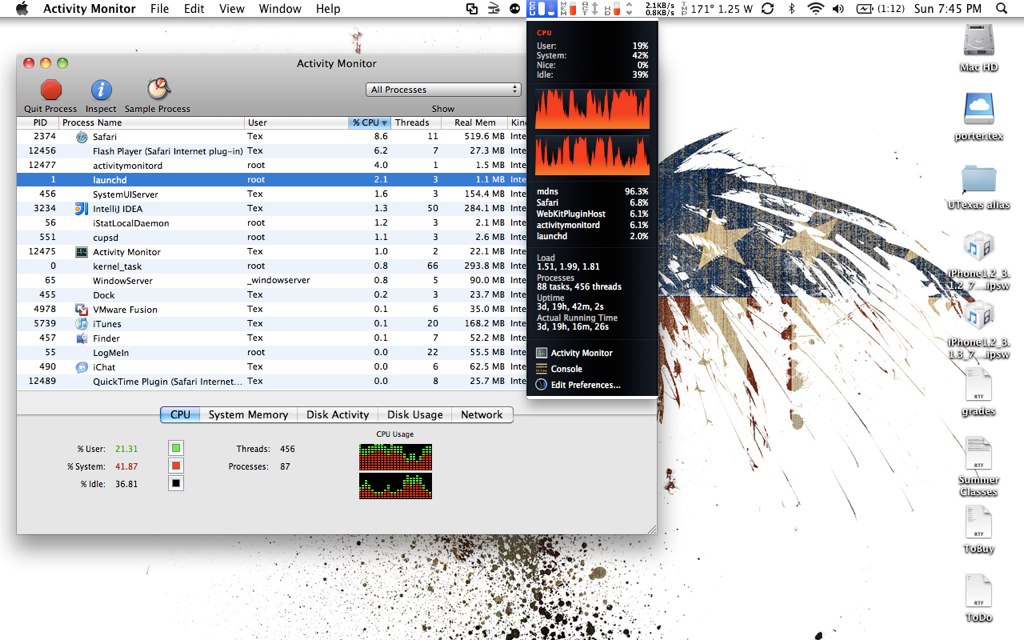Screen dimensions: 1024x640
Task: Click Edit Preferences in iStat dropdown
Action: (x=579, y=385)
